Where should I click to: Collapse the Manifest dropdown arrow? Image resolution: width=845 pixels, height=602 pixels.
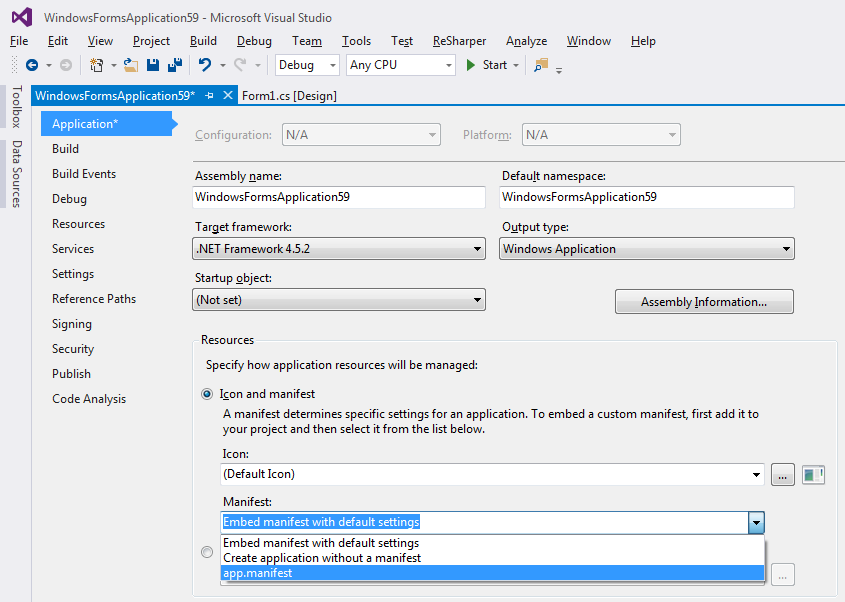756,522
